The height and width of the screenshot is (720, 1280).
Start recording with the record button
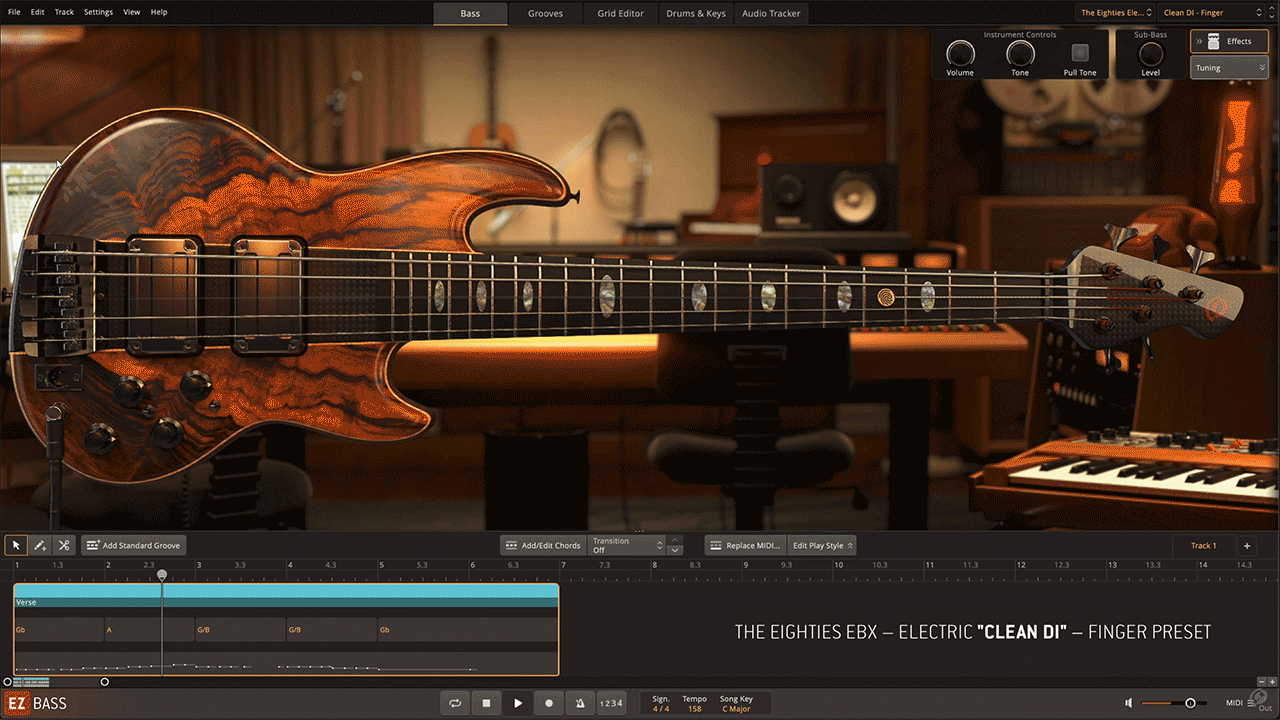click(549, 703)
